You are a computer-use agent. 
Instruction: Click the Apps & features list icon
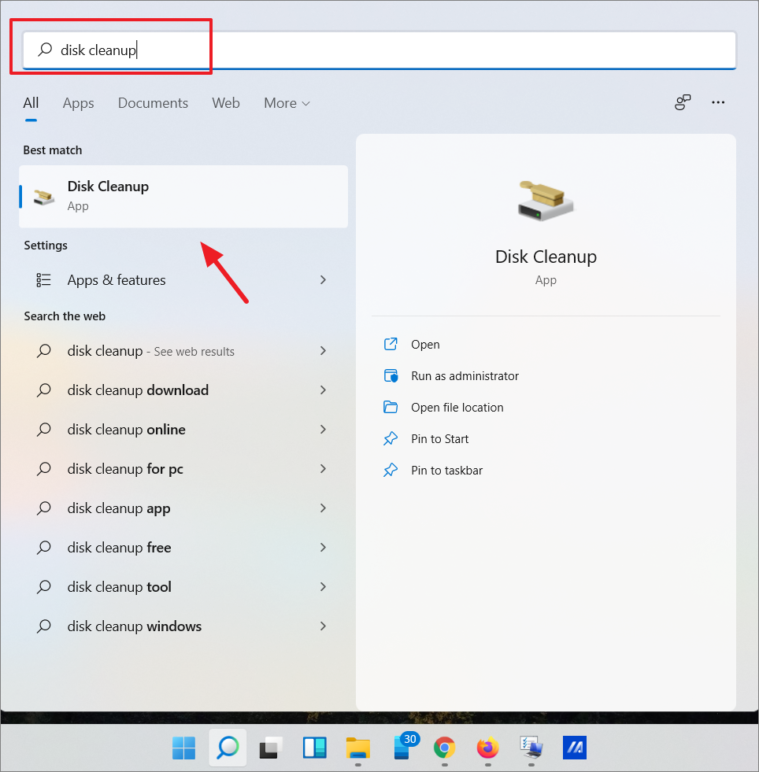(43, 280)
